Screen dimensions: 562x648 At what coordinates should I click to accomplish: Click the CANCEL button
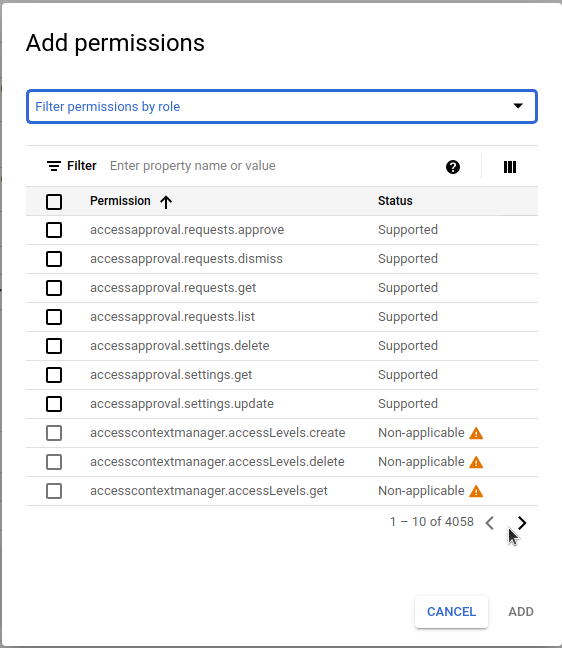tap(451, 612)
